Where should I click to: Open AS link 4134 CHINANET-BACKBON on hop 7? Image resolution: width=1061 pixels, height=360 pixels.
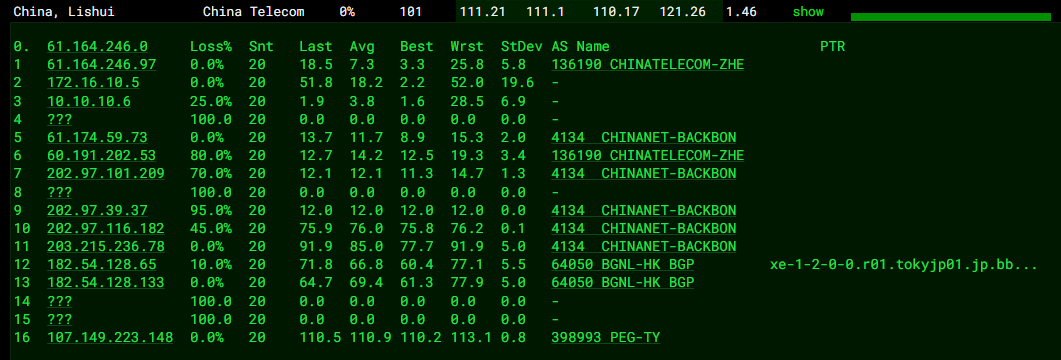point(644,173)
